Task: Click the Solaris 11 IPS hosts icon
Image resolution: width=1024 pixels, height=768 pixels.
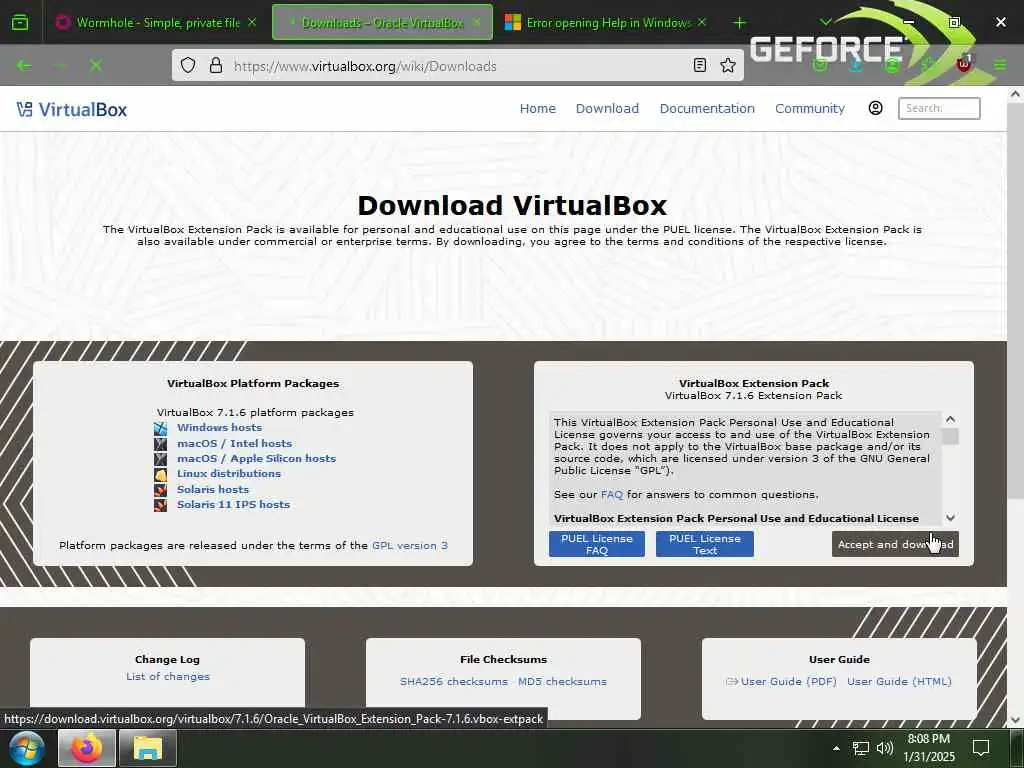Action: (161, 505)
